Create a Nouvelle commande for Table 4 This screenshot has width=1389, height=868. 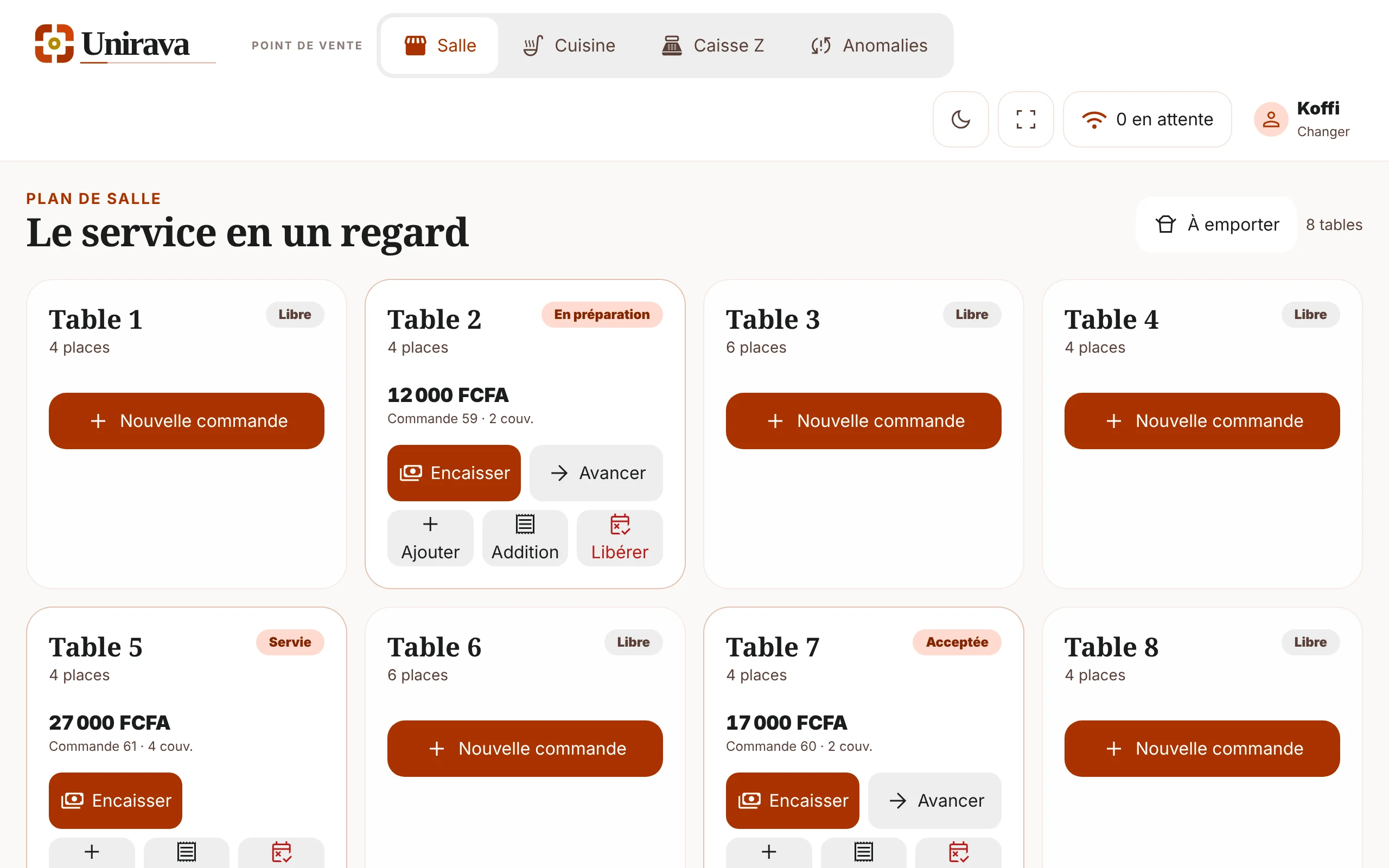[x=1202, y=421]
